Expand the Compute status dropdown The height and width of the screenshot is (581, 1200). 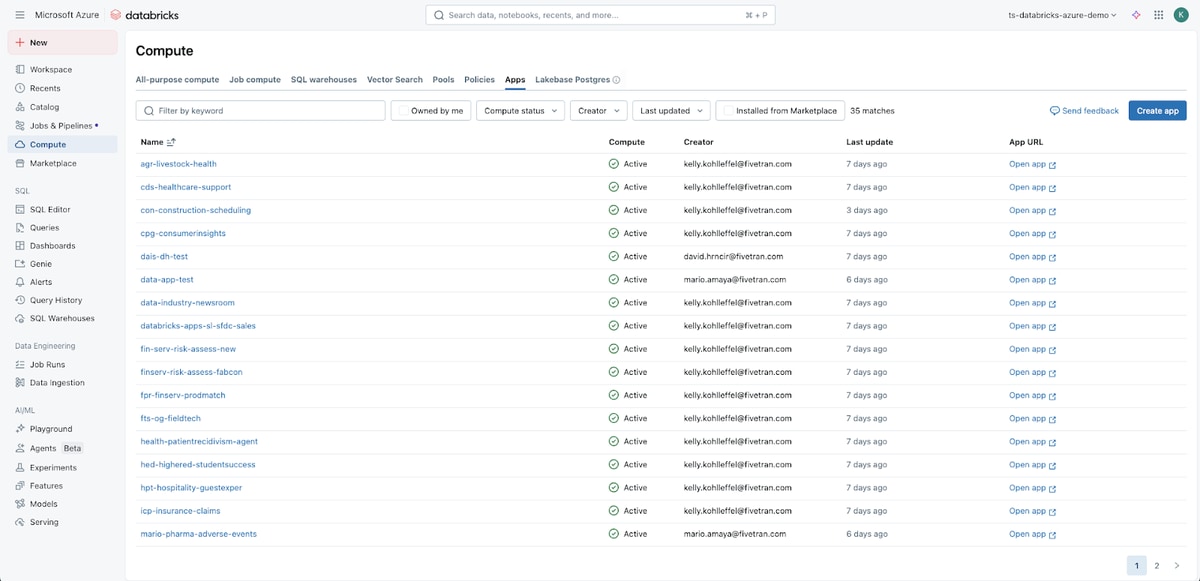pos(520,111)
